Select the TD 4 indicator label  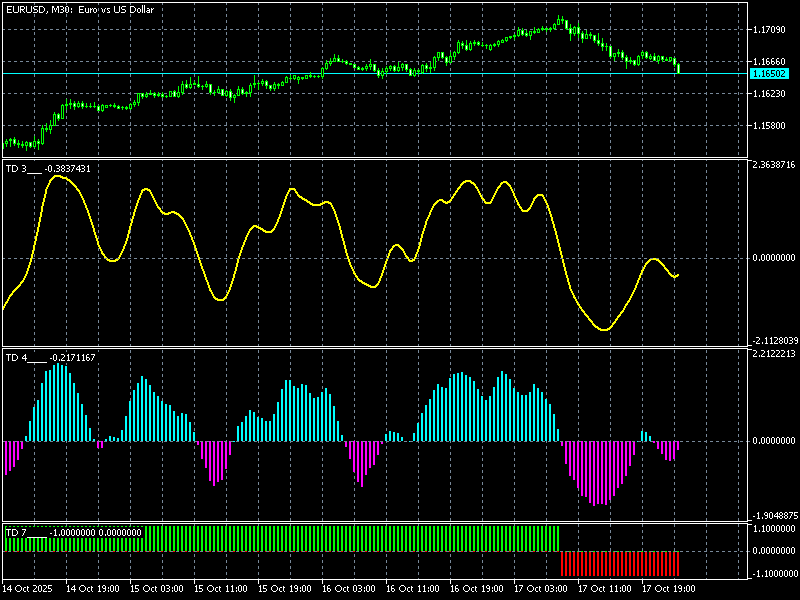pos(50,358)
